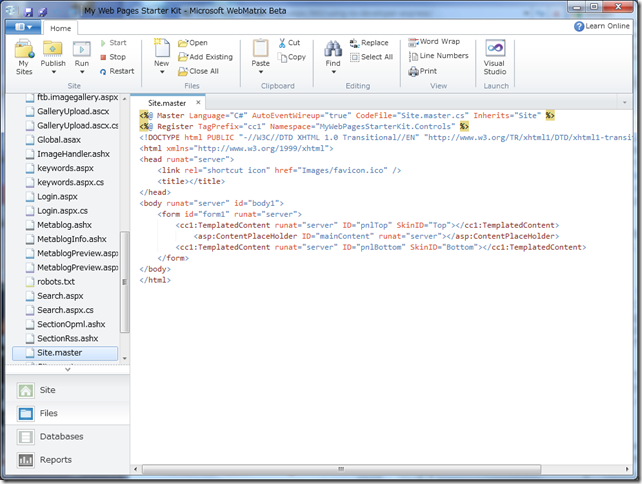This screenshot has height=484, width=642.
Task: Select the Home ribbon tab
Action: [61, 28]
